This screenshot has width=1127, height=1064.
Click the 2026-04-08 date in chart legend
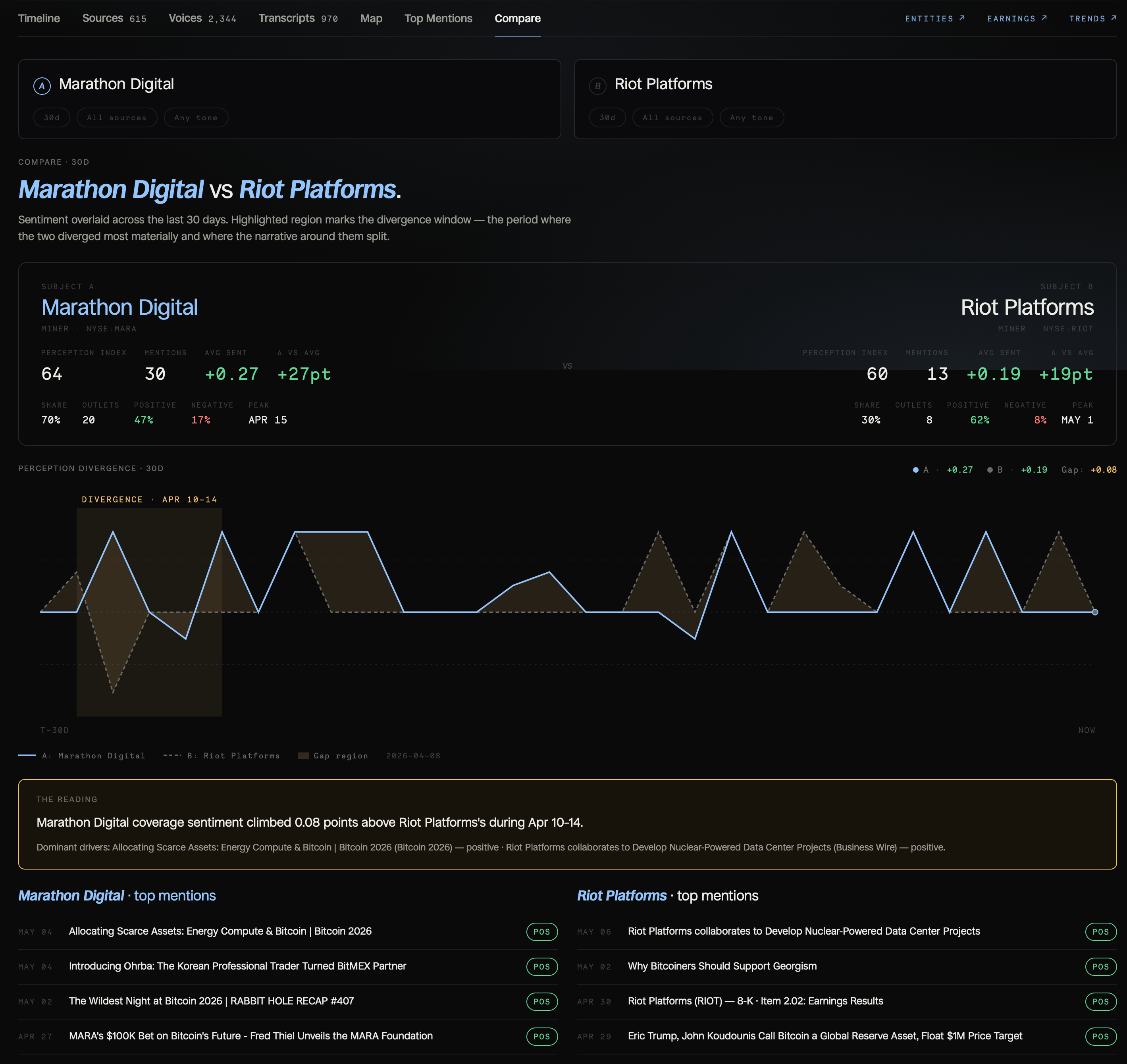click(x=413, y=756)
